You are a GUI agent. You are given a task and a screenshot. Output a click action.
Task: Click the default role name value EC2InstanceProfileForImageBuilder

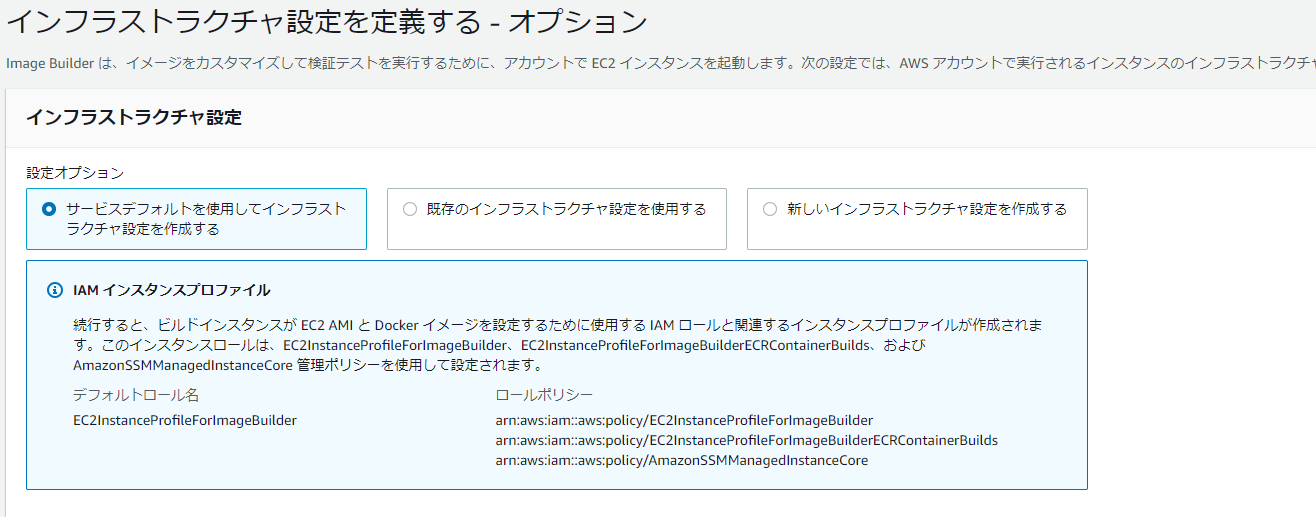pyautogui.click(x=185, y=420)
